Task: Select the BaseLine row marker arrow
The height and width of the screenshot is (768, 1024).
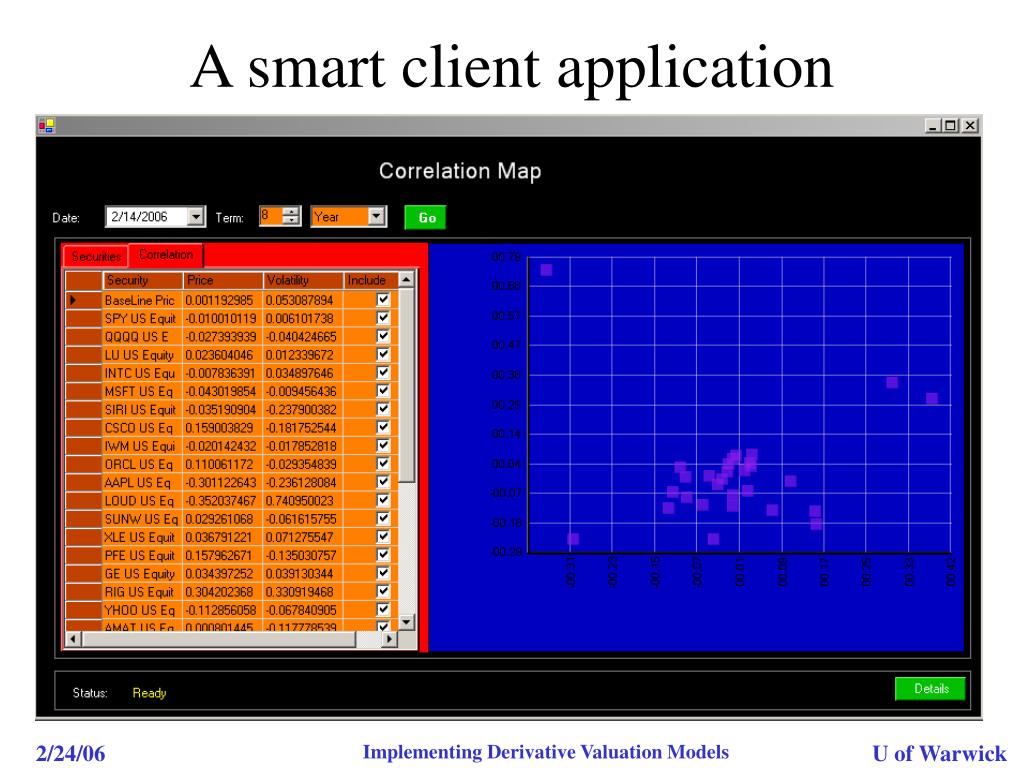Action: click(x=74, y=300)
